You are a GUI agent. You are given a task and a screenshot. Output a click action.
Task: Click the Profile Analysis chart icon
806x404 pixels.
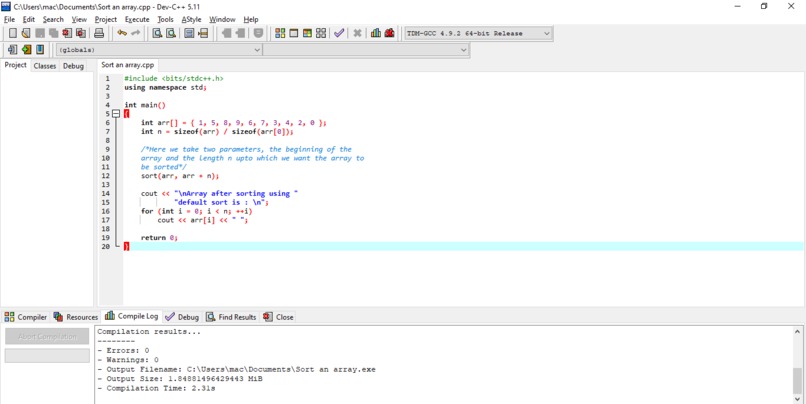pyautogui.click(x=376, y=33)
